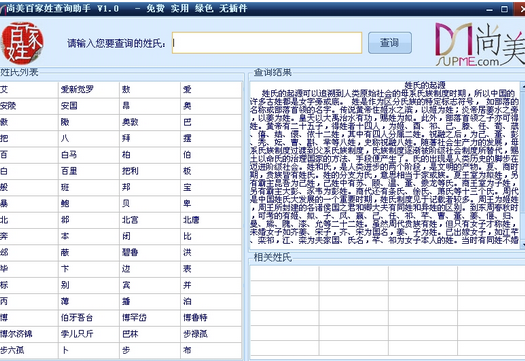525x361 pixels.
Task: Click the query result scrollbar down arrow
Action: coord(523,245)
